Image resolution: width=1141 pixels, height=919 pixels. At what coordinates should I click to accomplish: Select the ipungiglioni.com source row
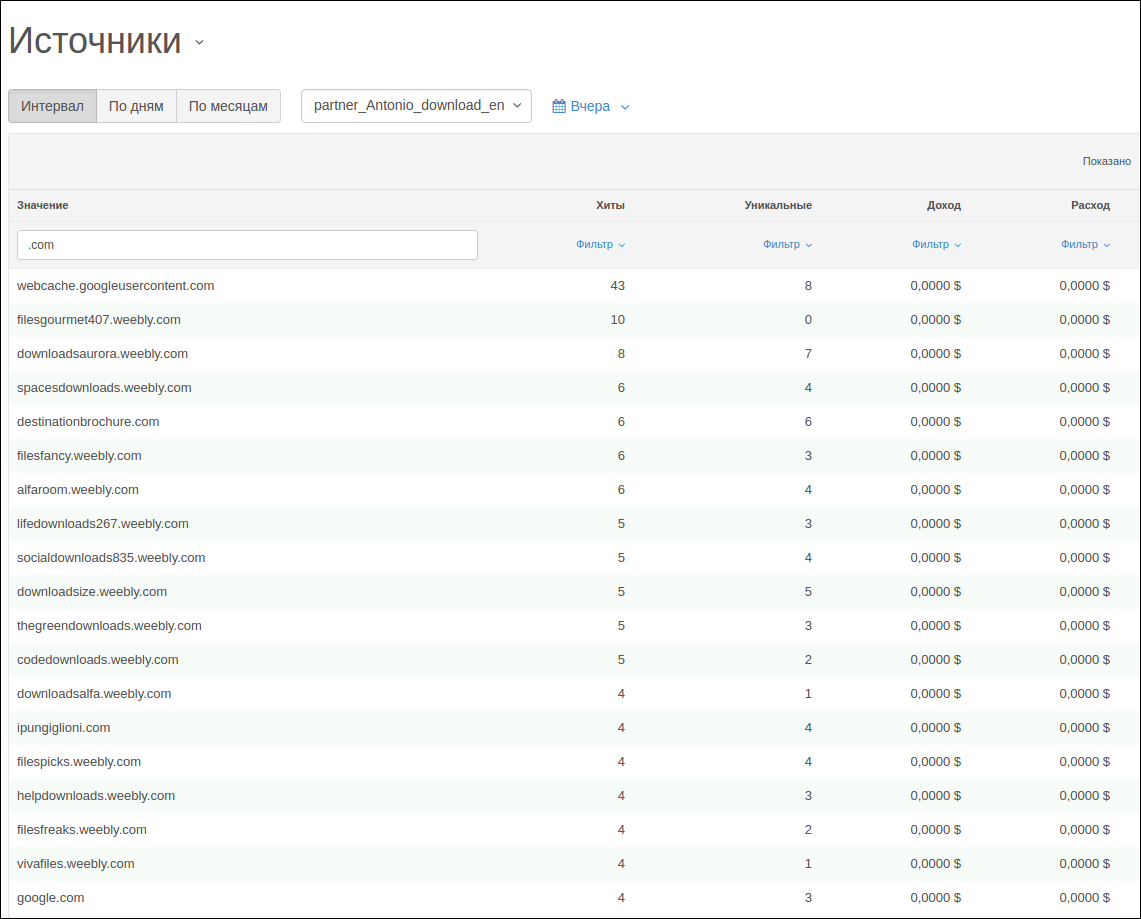(574, 728)
